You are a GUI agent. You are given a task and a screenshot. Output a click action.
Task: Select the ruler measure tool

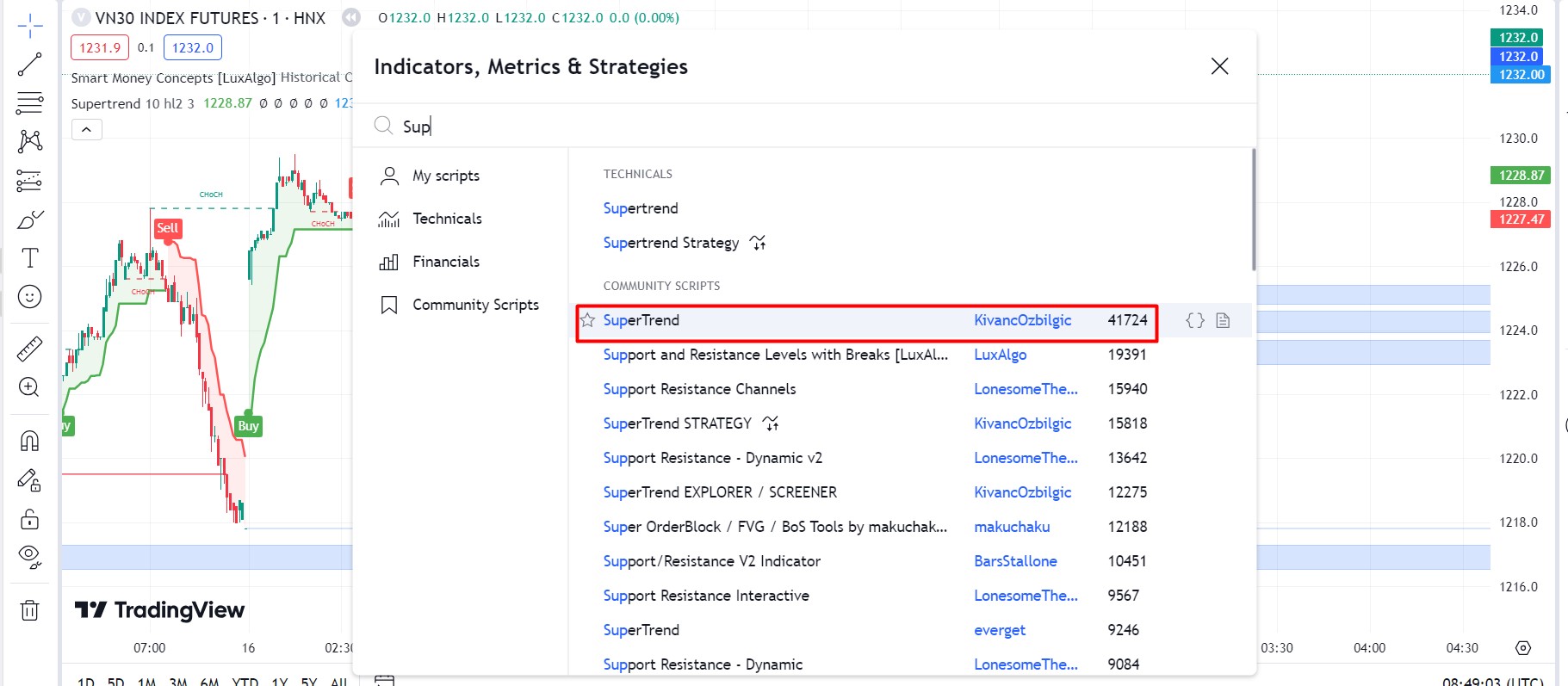point(29,349)
